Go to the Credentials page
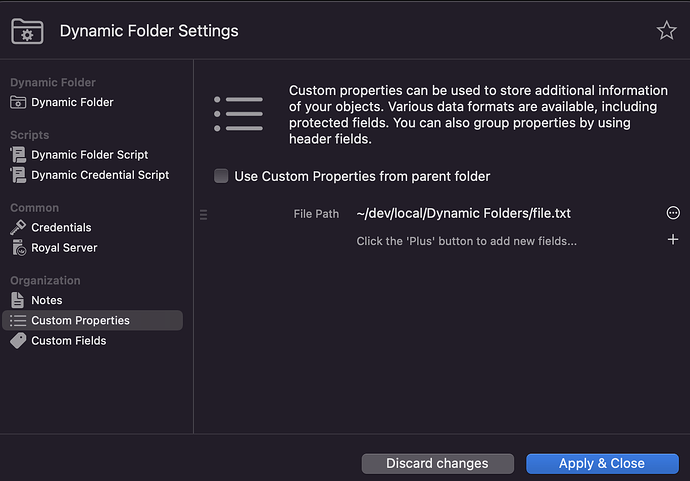 (x=61, y=228)
